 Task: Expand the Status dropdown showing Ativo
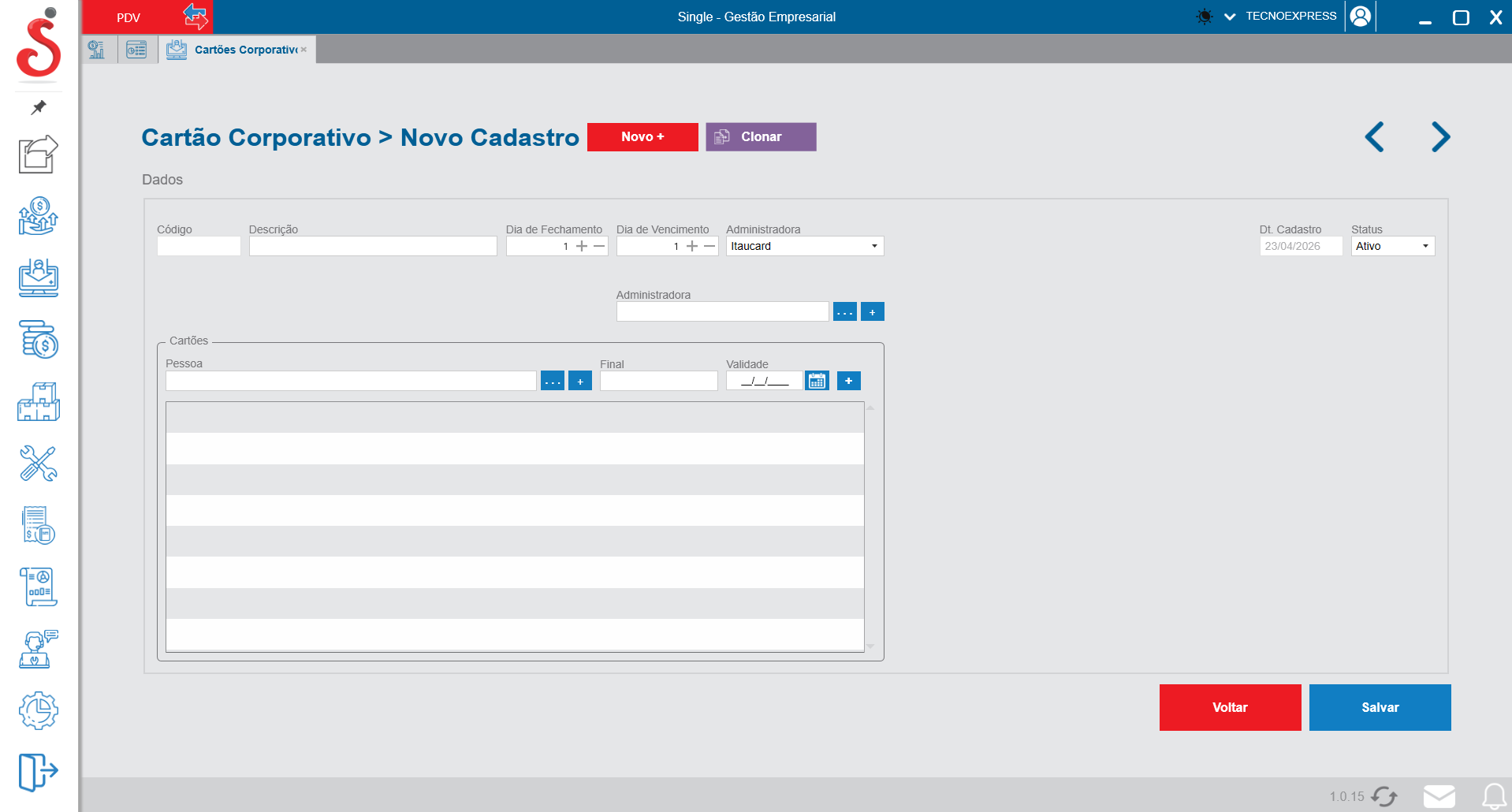click(x=1392, y=247)
